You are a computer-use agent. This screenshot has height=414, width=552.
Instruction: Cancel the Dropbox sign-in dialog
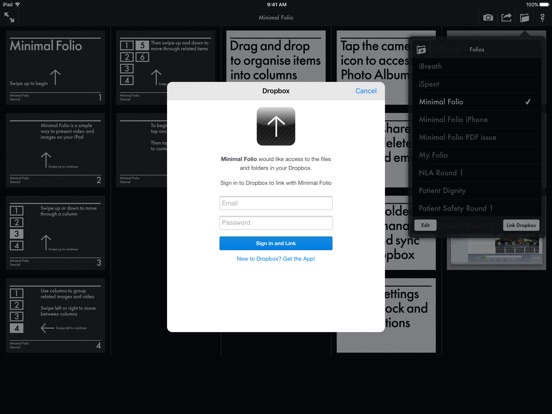[366, 91]
